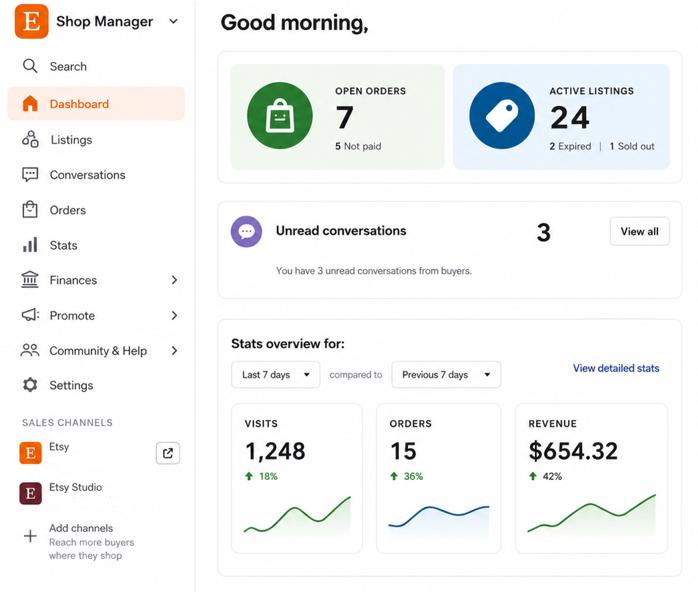Click the Etsy Studio channel name
Image resolution: width=698 pixels, height=592 pixels.
(x=75, y=487)
